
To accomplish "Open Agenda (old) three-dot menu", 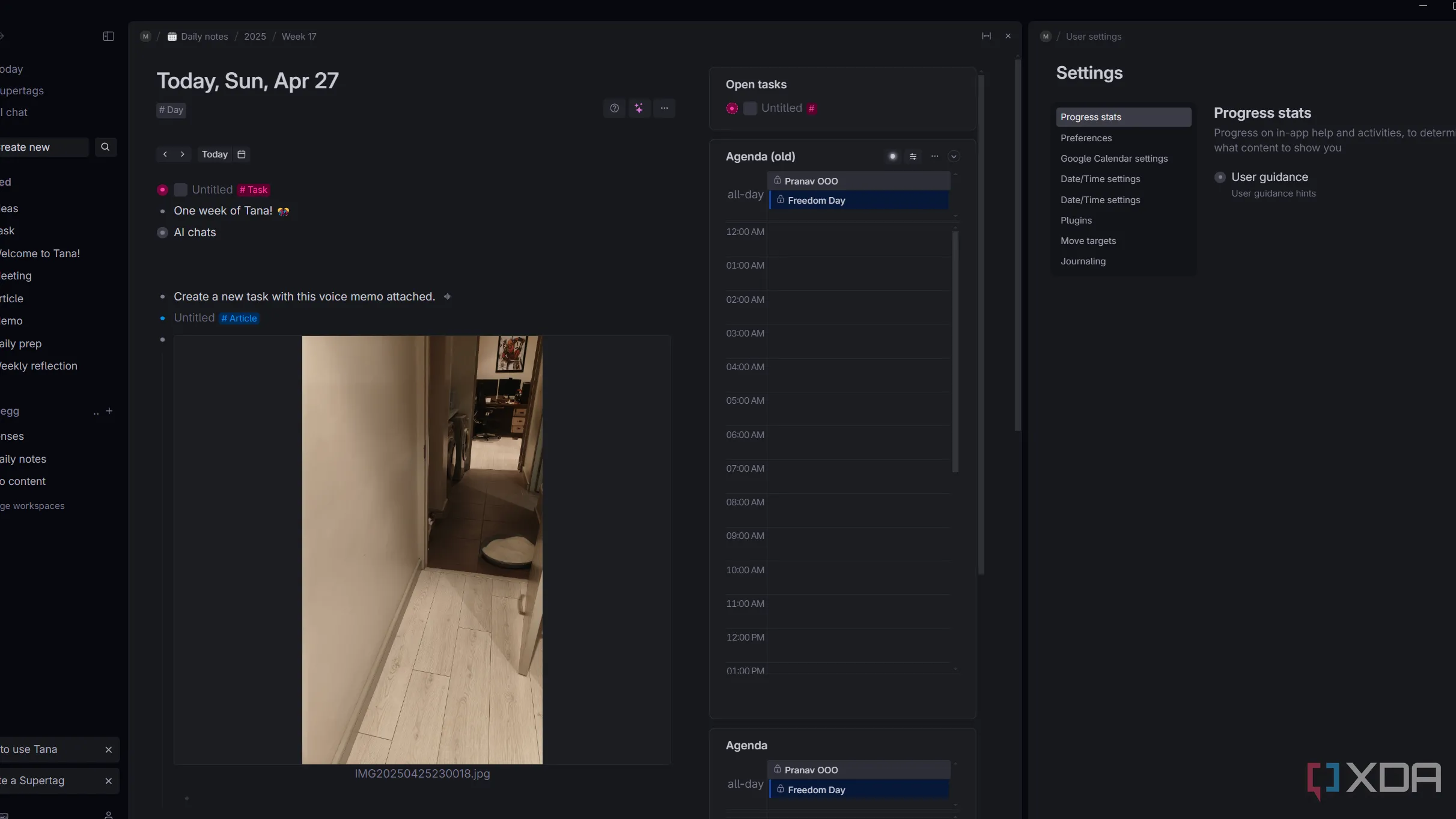I will (x=934, y=156).
